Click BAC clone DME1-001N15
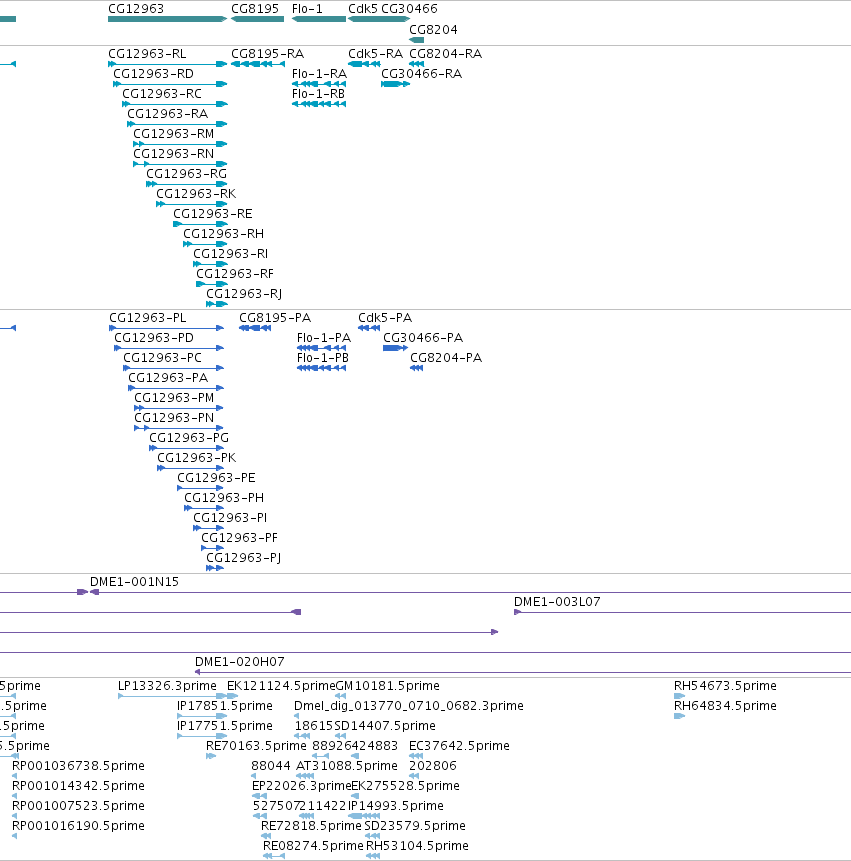The width and height of the screenshot is (851, 861). (x=471, y=592)
